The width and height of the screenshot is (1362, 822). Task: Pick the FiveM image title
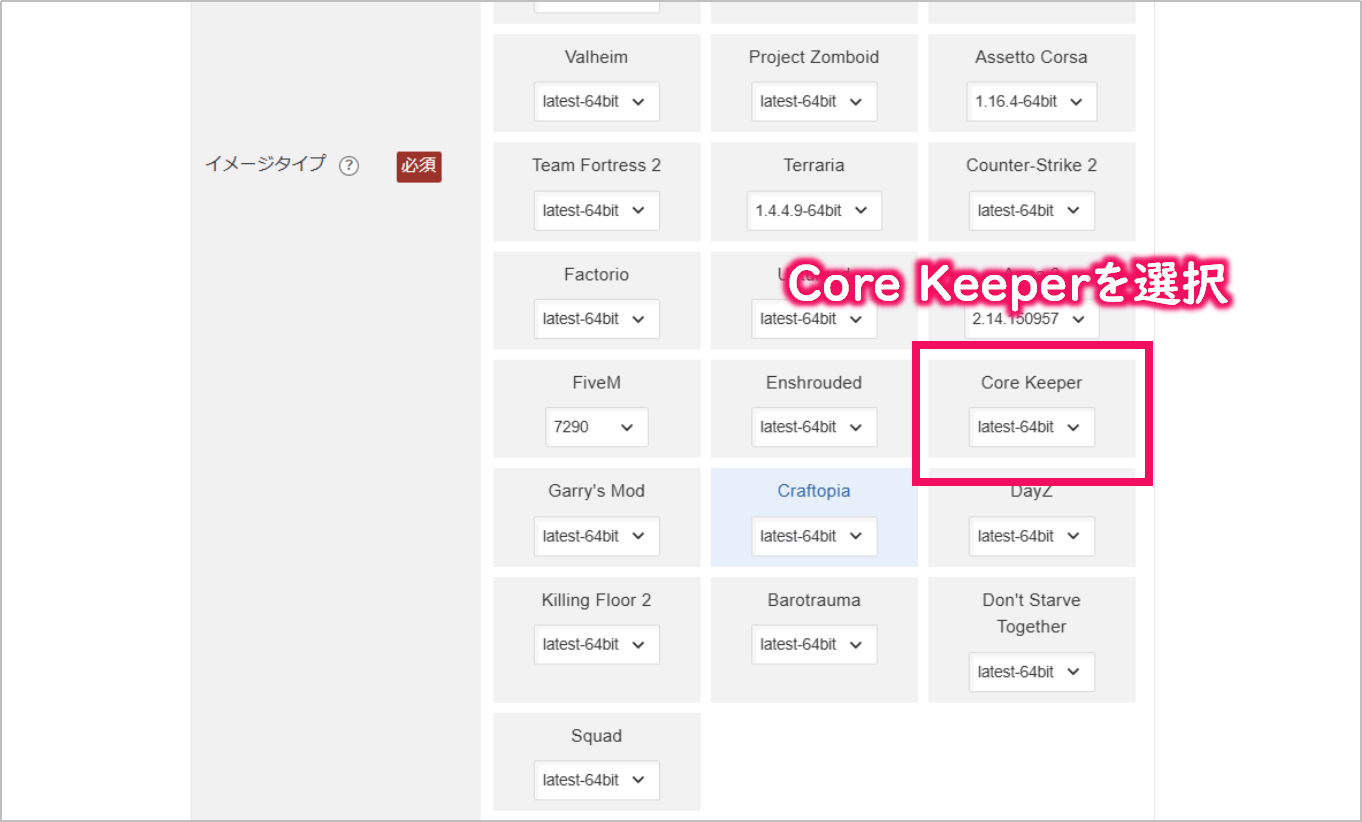596,382
